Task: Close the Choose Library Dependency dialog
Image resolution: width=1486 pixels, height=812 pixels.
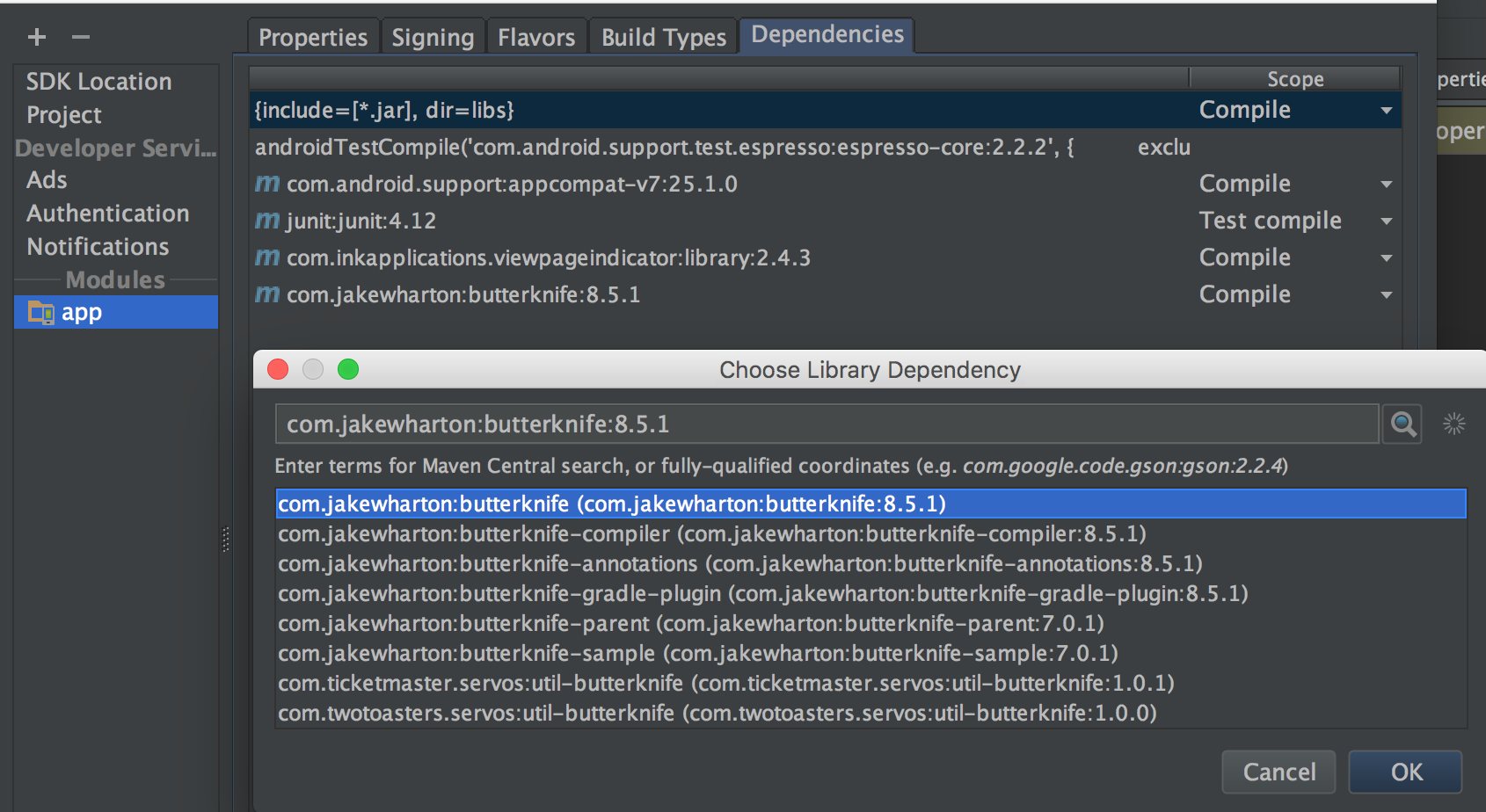Action: (x=278, y=369)
